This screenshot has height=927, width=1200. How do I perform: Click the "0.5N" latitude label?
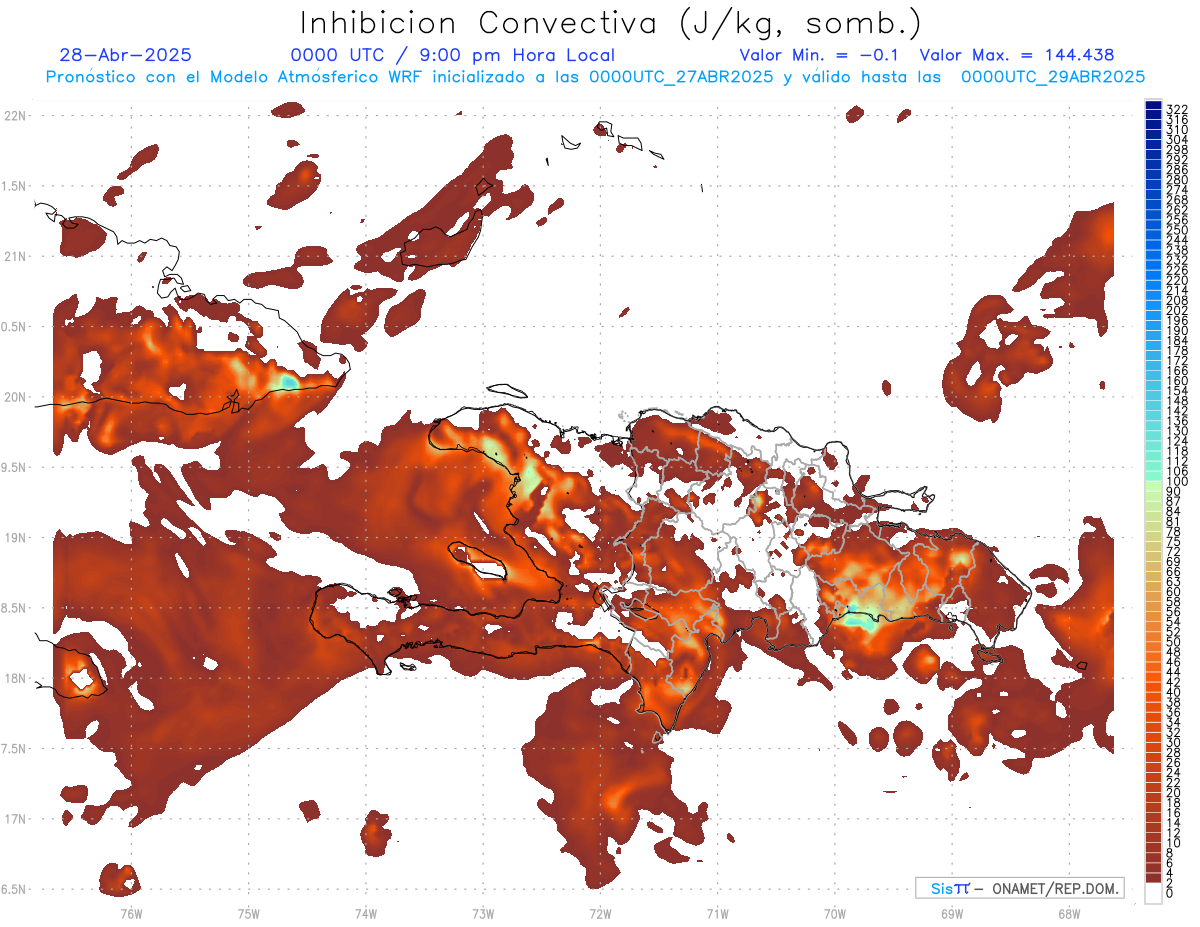pyautogui.click(x=14, y=327)
